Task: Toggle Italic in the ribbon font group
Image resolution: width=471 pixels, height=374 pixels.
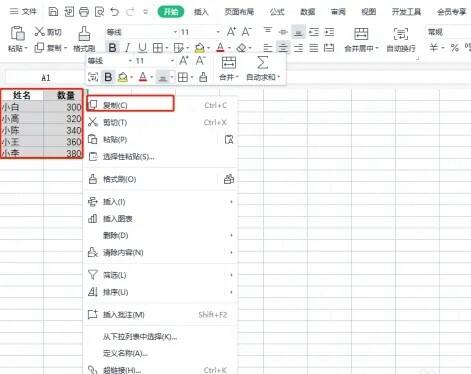Action: pyautogui.click(x=127, y=48)
